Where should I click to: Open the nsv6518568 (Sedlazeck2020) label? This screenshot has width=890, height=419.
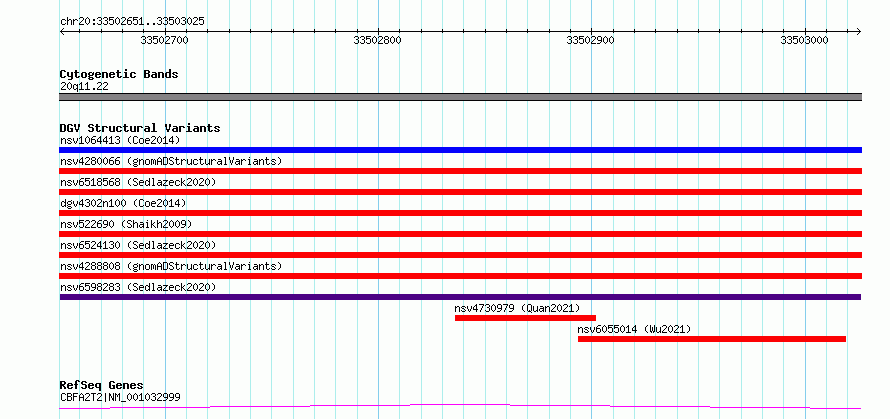point(138,182)
